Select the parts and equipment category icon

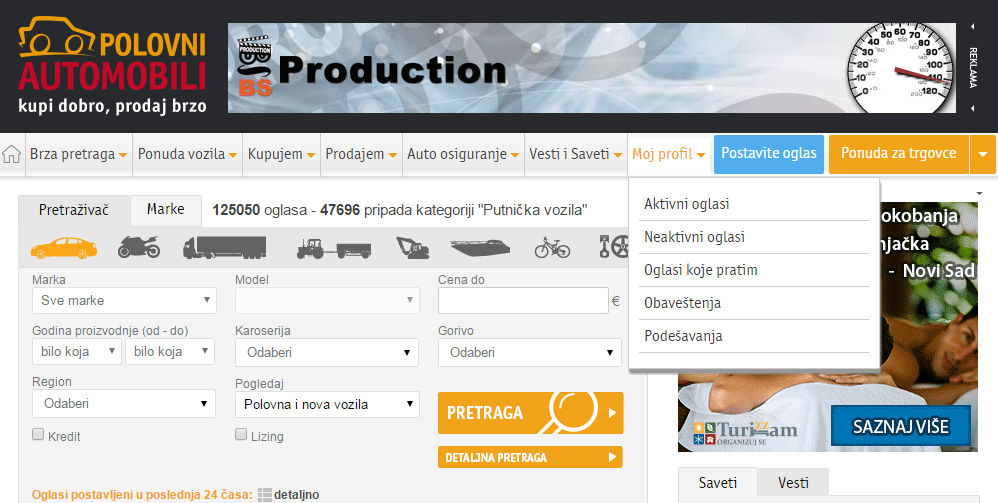(x=614, y=247)
